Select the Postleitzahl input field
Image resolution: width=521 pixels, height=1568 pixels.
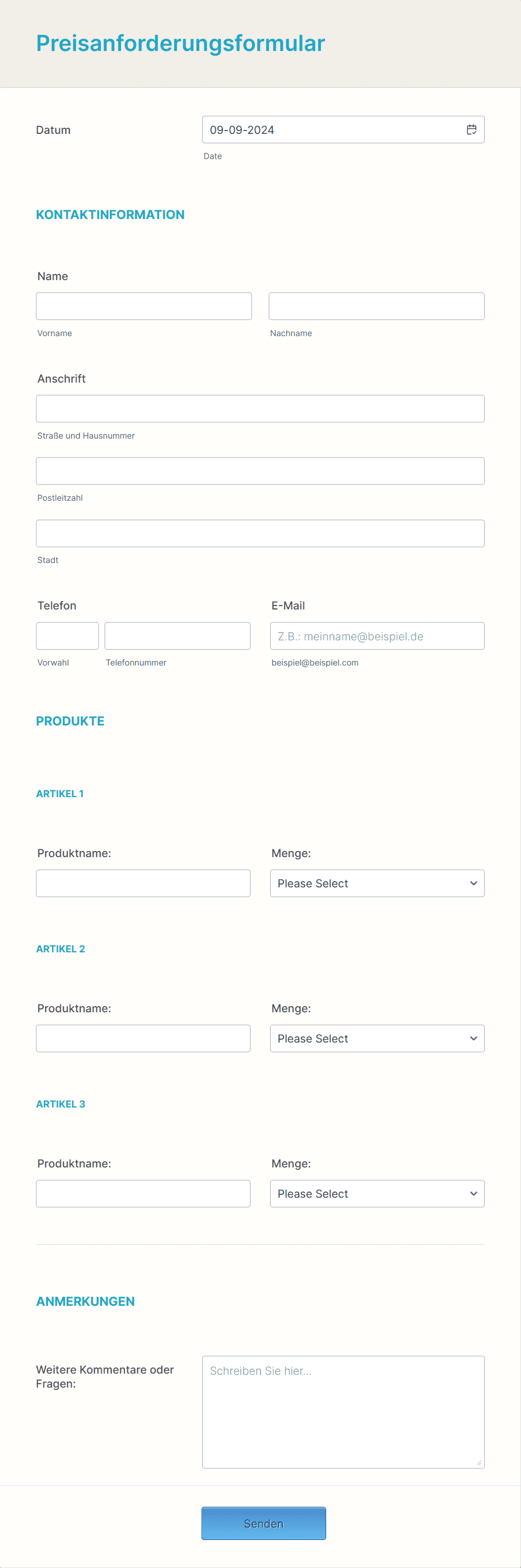tap(260, 471)
